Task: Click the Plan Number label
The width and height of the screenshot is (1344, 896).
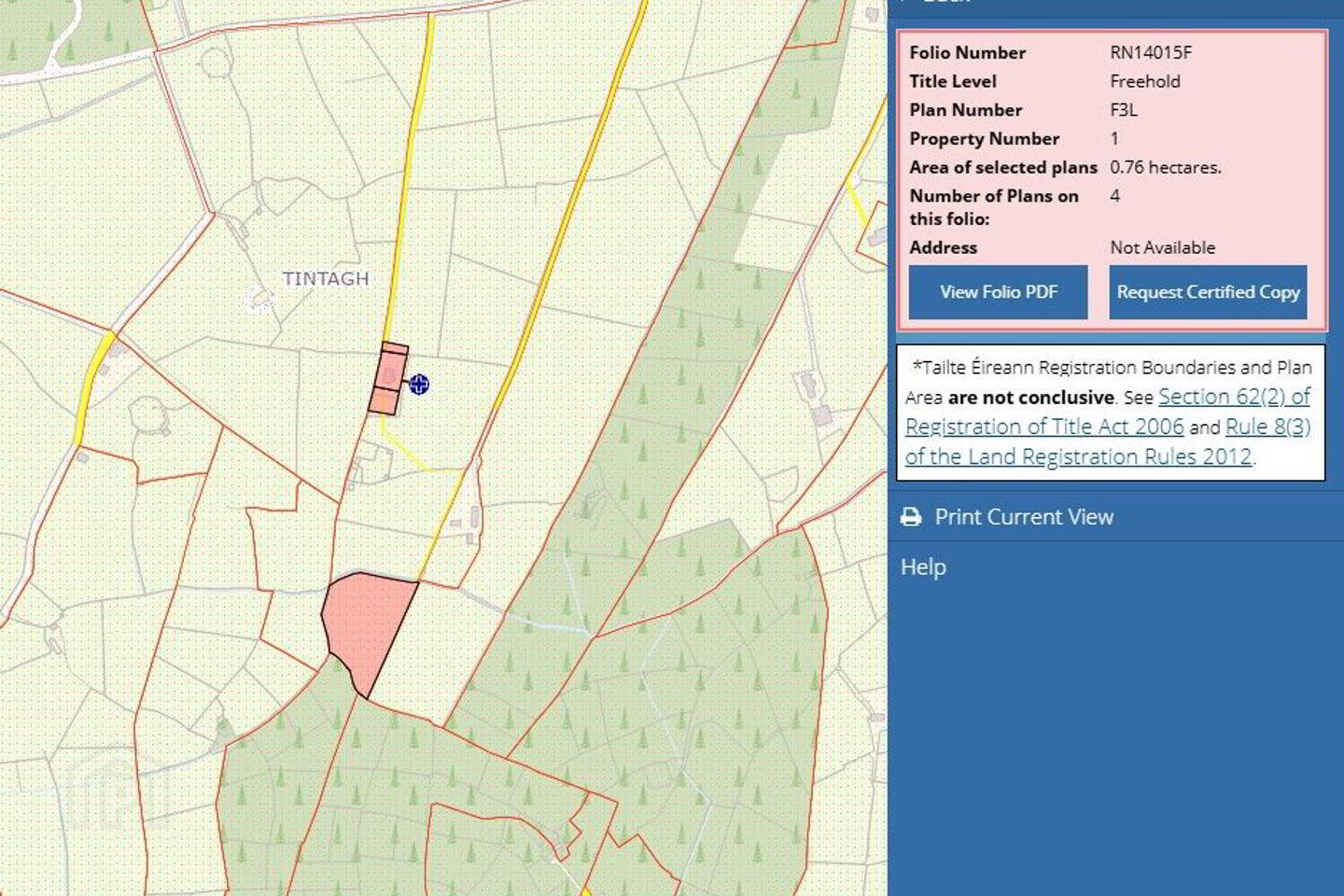Action: (x=965, y=109)
